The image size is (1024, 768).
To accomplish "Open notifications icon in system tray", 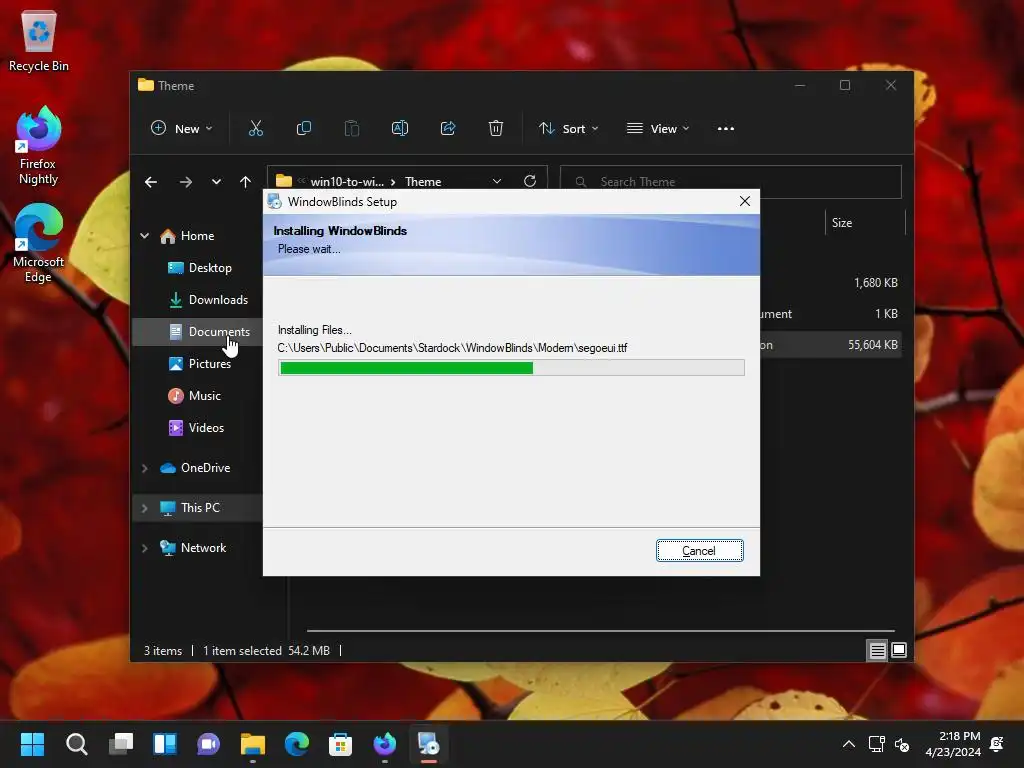I will 997,744.
